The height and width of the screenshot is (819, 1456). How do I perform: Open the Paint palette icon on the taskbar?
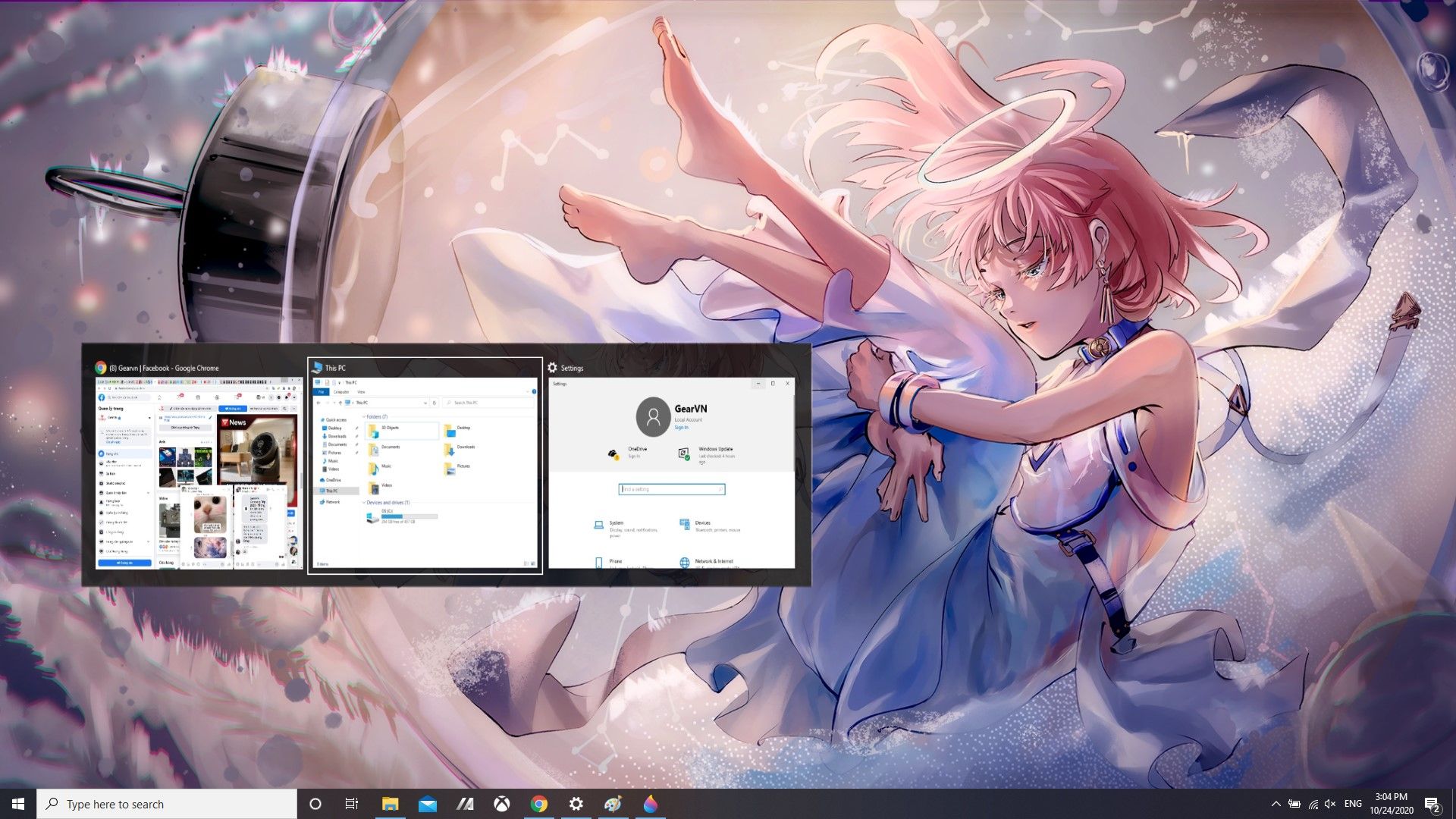(613, 804)
